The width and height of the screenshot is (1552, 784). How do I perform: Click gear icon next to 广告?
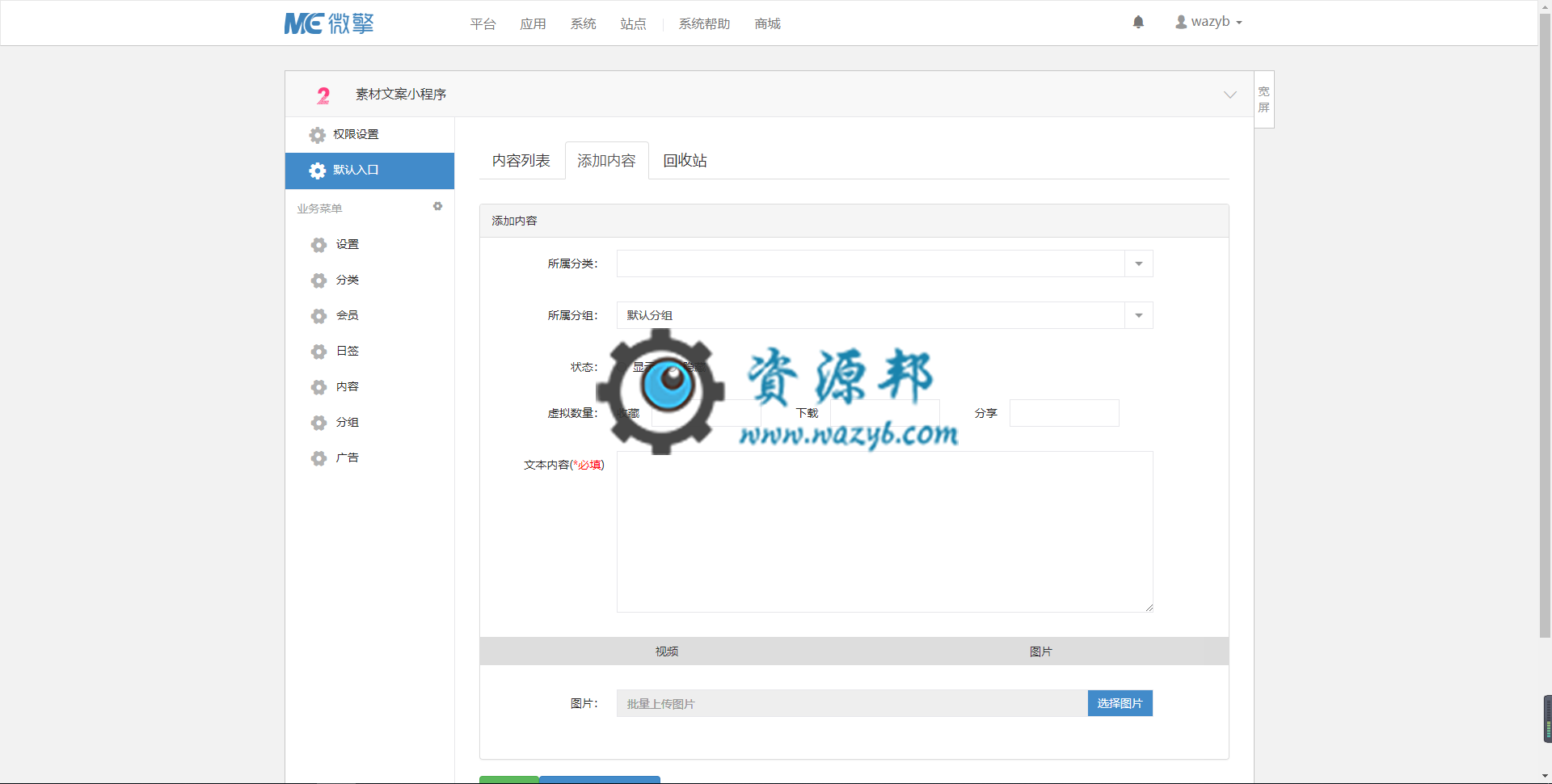[x=319, y=458]
